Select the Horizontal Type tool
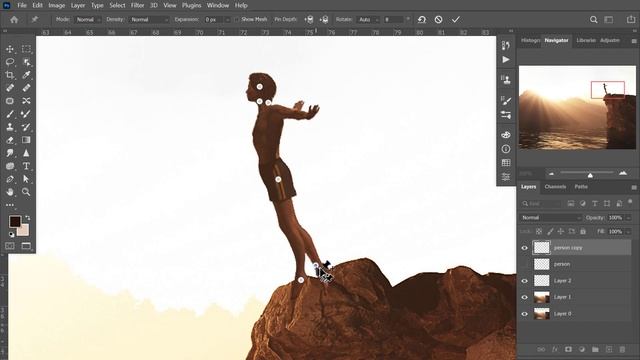 point(26,166)
